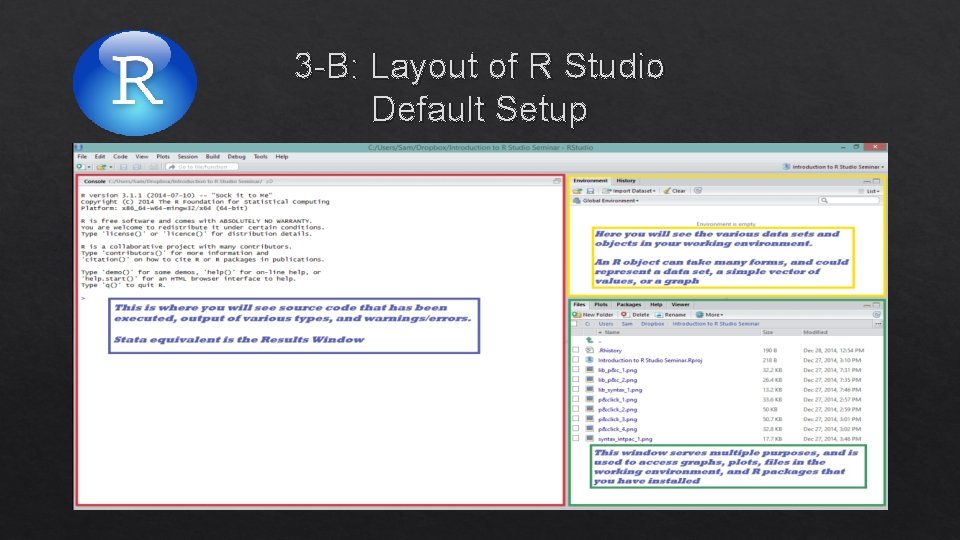This screenshot has height=540, width=960.
Task: Switch to the History tab
Action: 626,181
